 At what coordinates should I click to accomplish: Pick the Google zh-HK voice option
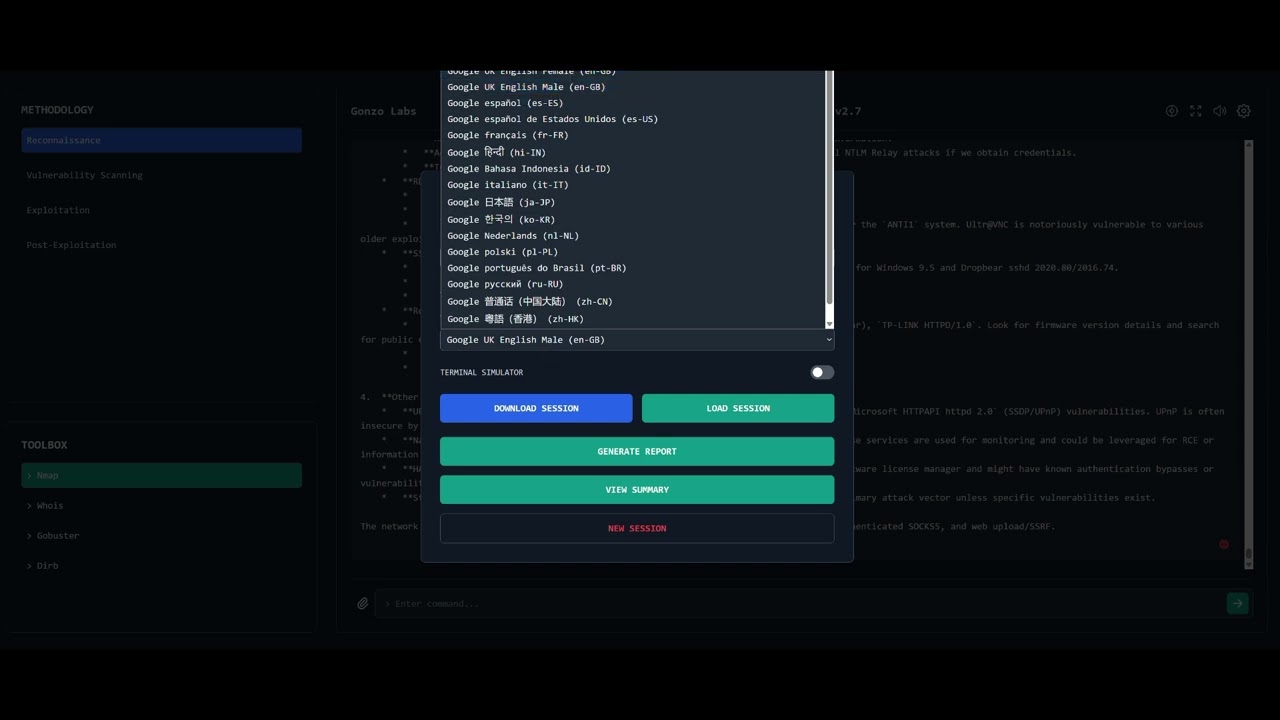point(632,319)
